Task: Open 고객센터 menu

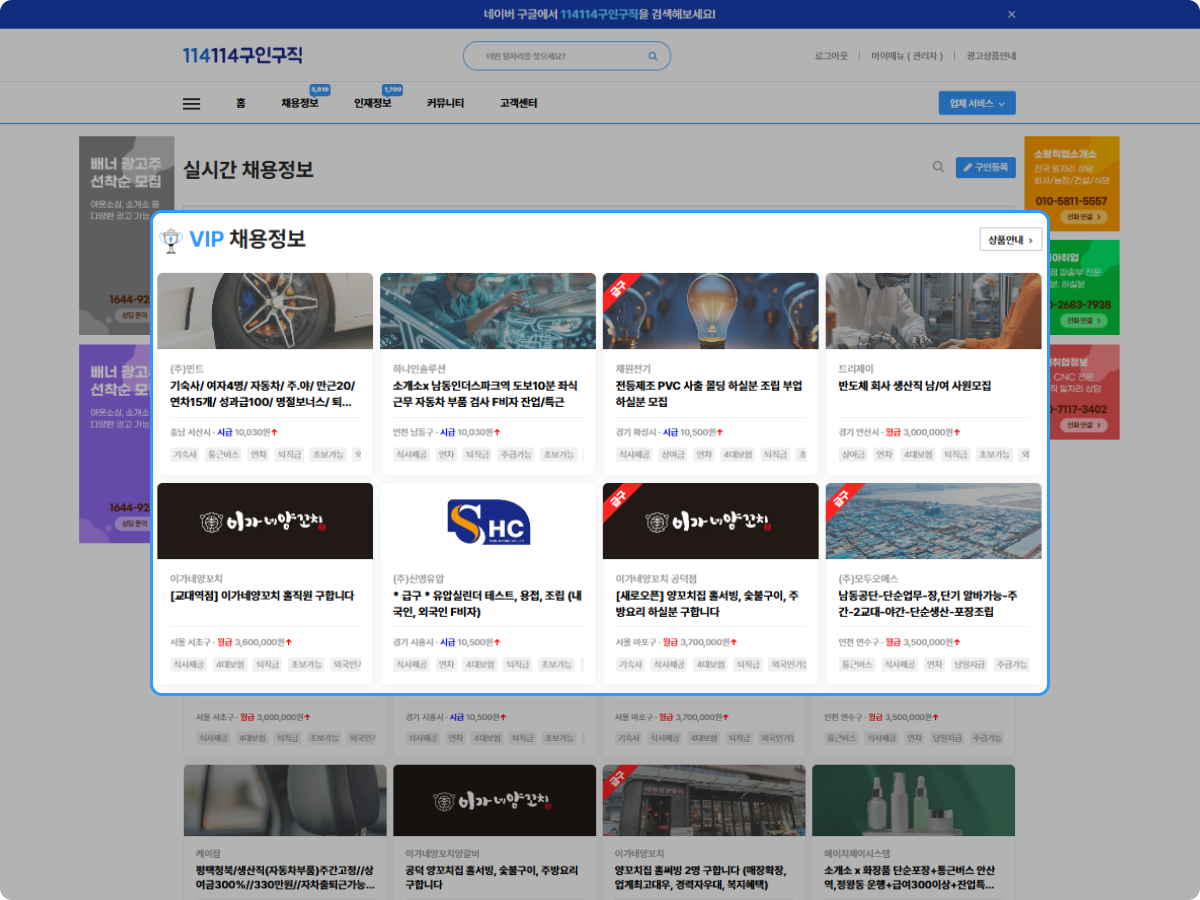Action: (x=519, y=103)
